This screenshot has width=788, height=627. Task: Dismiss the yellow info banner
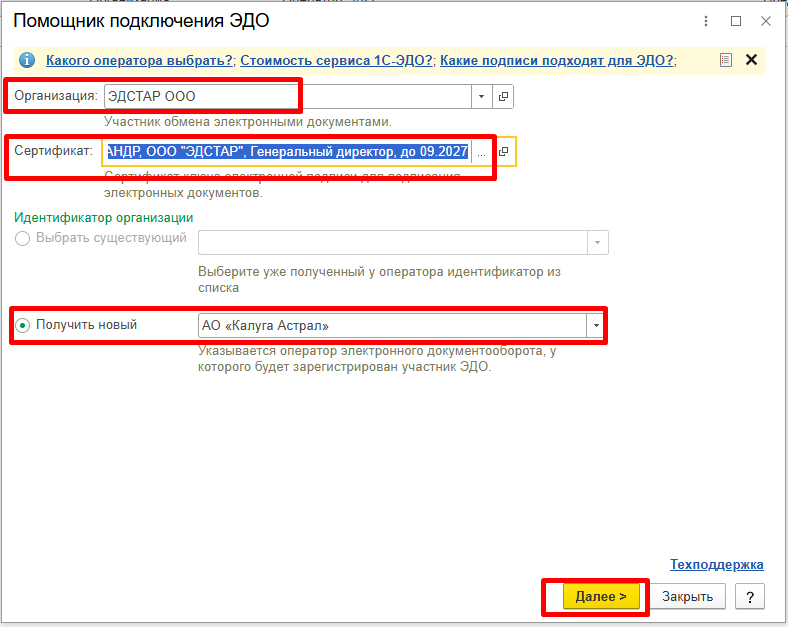[x=751, y=60]
